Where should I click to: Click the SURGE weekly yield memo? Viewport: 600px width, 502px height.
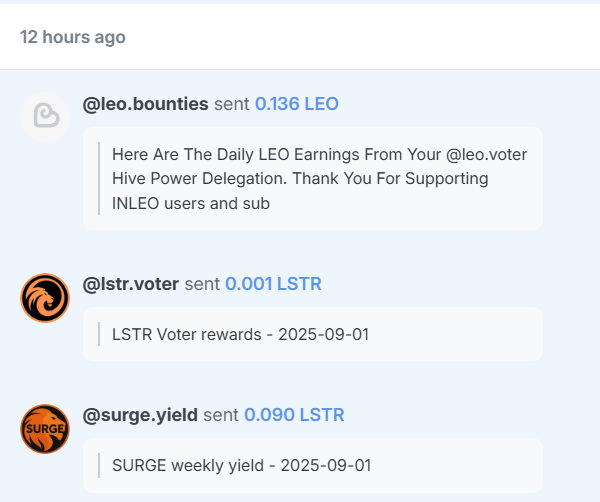click(x=313, y=465)
